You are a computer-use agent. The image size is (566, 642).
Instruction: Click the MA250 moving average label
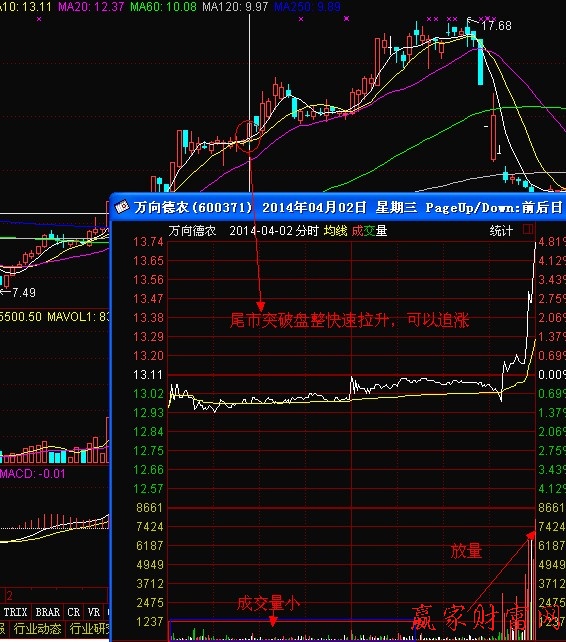coord(307,7)
